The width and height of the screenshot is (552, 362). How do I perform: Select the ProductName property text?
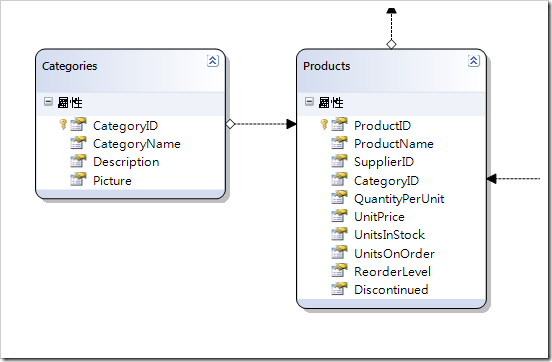(394, 144)
